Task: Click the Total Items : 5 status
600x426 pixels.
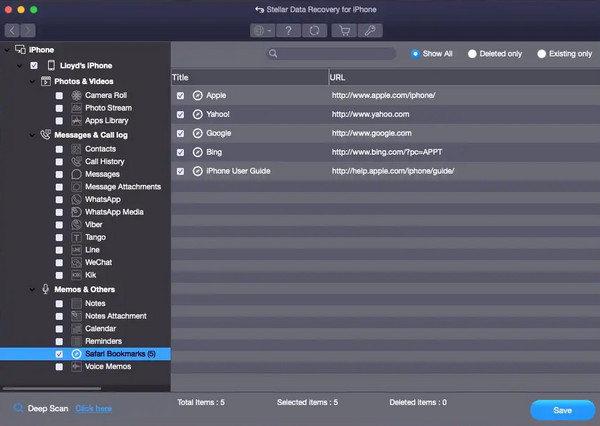Action: point(201,402)
